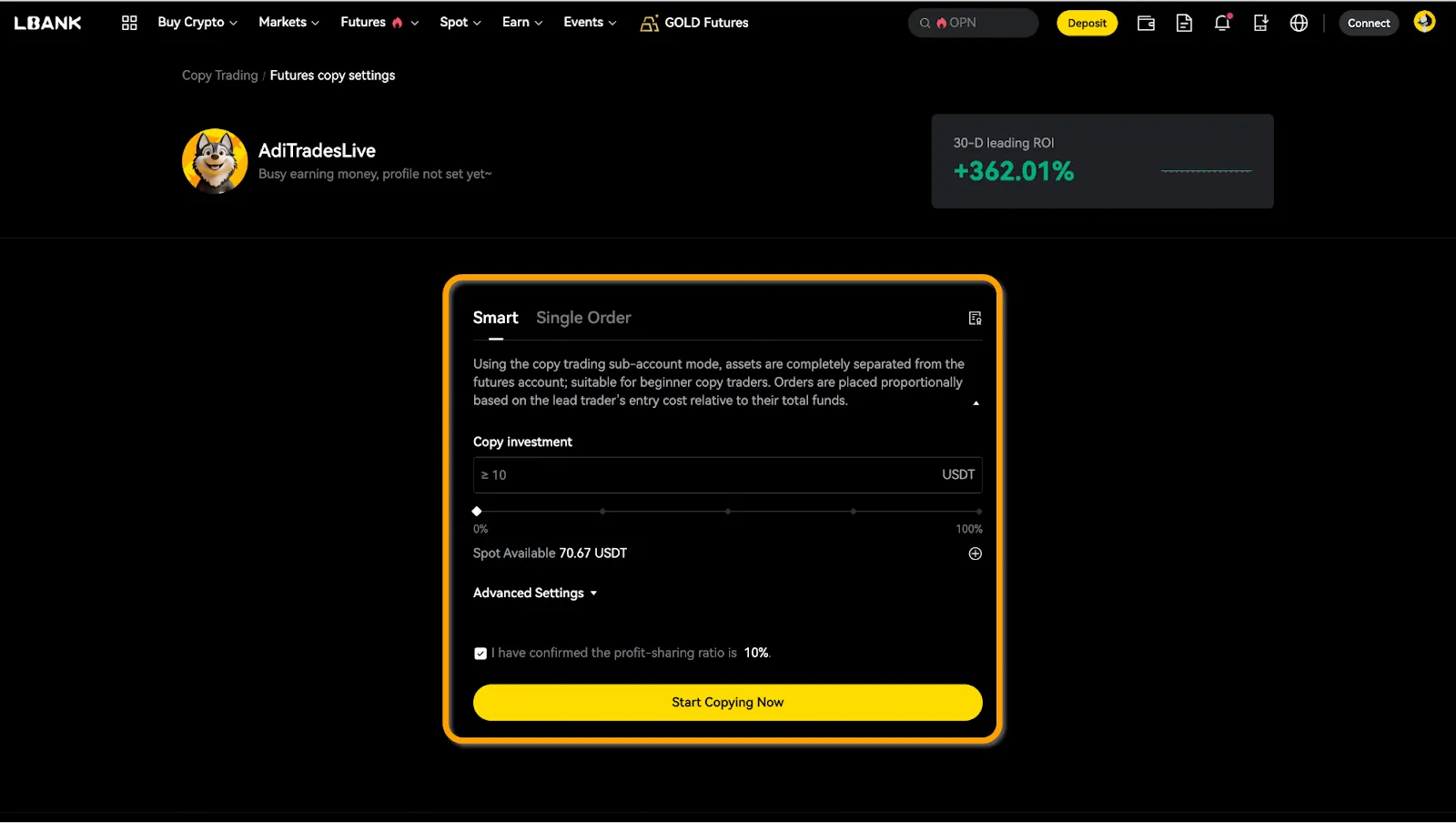
Task: Open GOLD Futures from the navigation
Action: pyautogui.click(x=694, y=23)
